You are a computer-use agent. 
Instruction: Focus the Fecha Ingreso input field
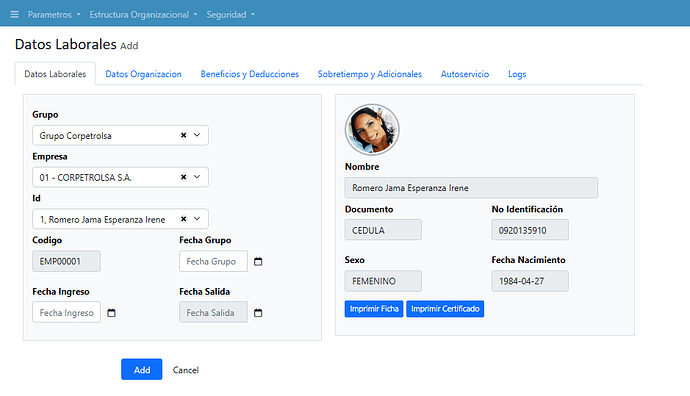click(66, 312)
